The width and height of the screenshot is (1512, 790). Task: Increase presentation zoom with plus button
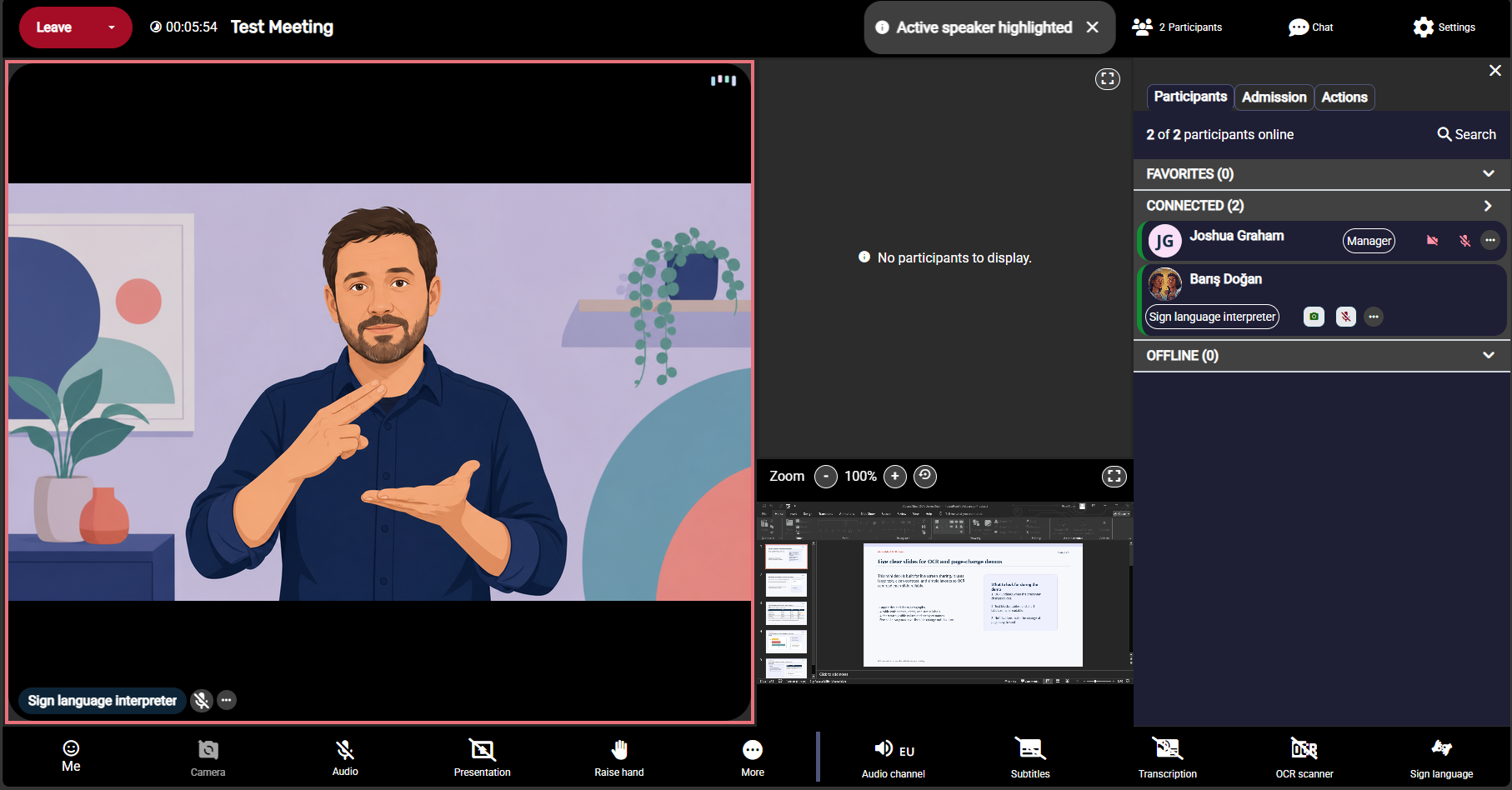click(895, 476)
